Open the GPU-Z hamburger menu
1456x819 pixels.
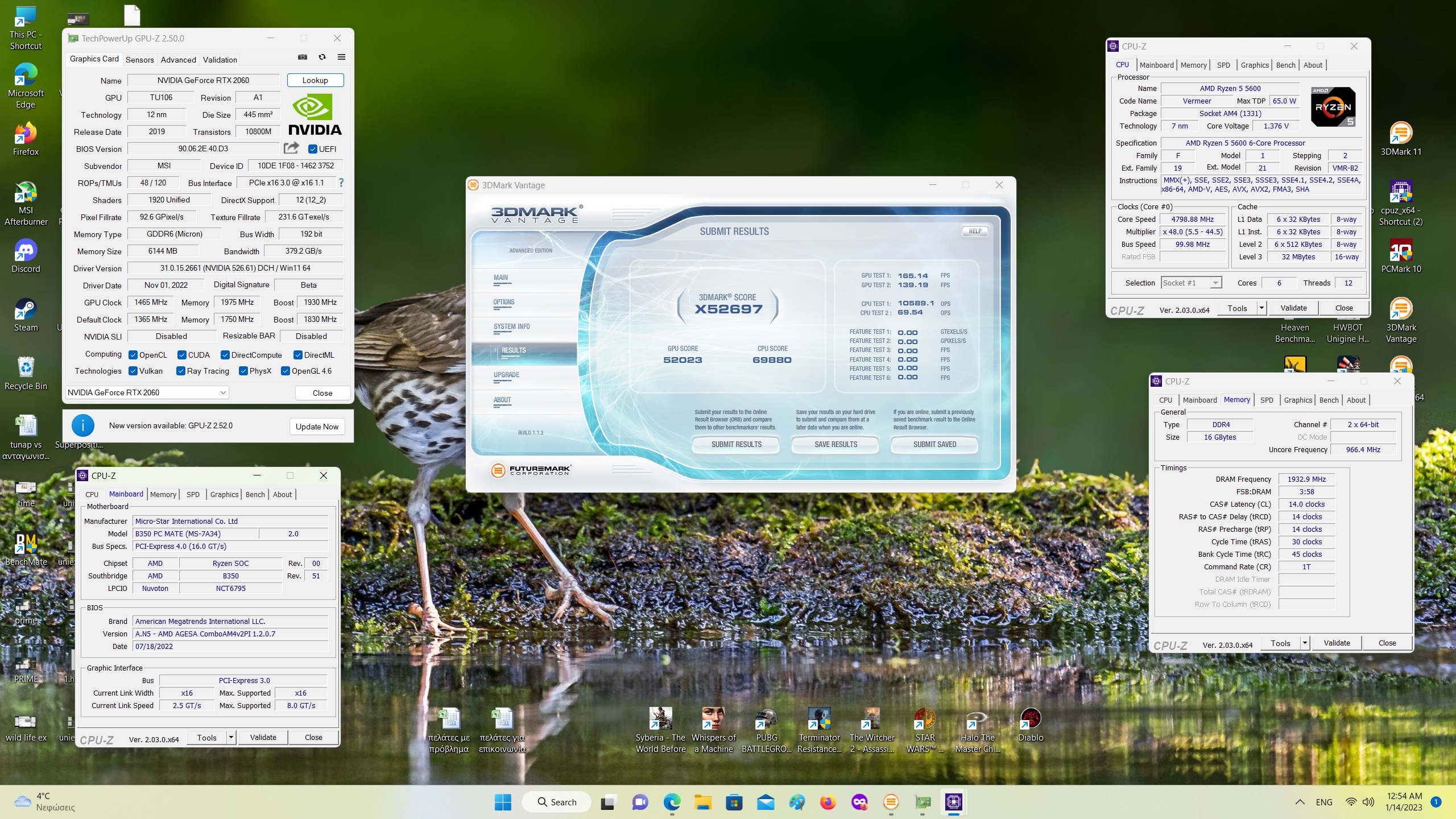point(341,57)
